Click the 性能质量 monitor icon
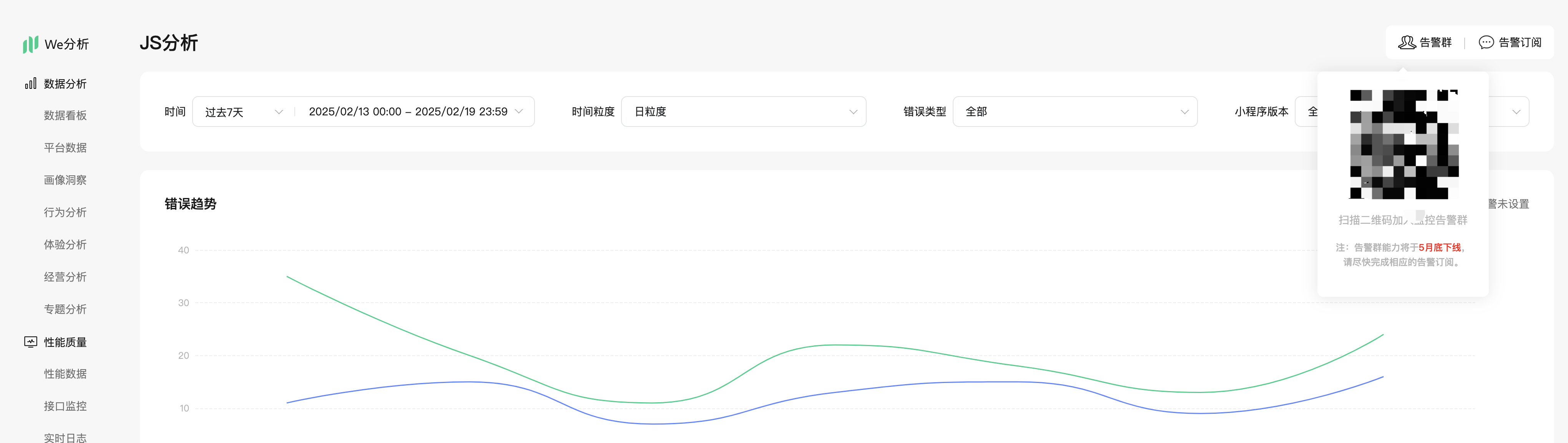The image size is (1568, 443). [x=30, y=342]
